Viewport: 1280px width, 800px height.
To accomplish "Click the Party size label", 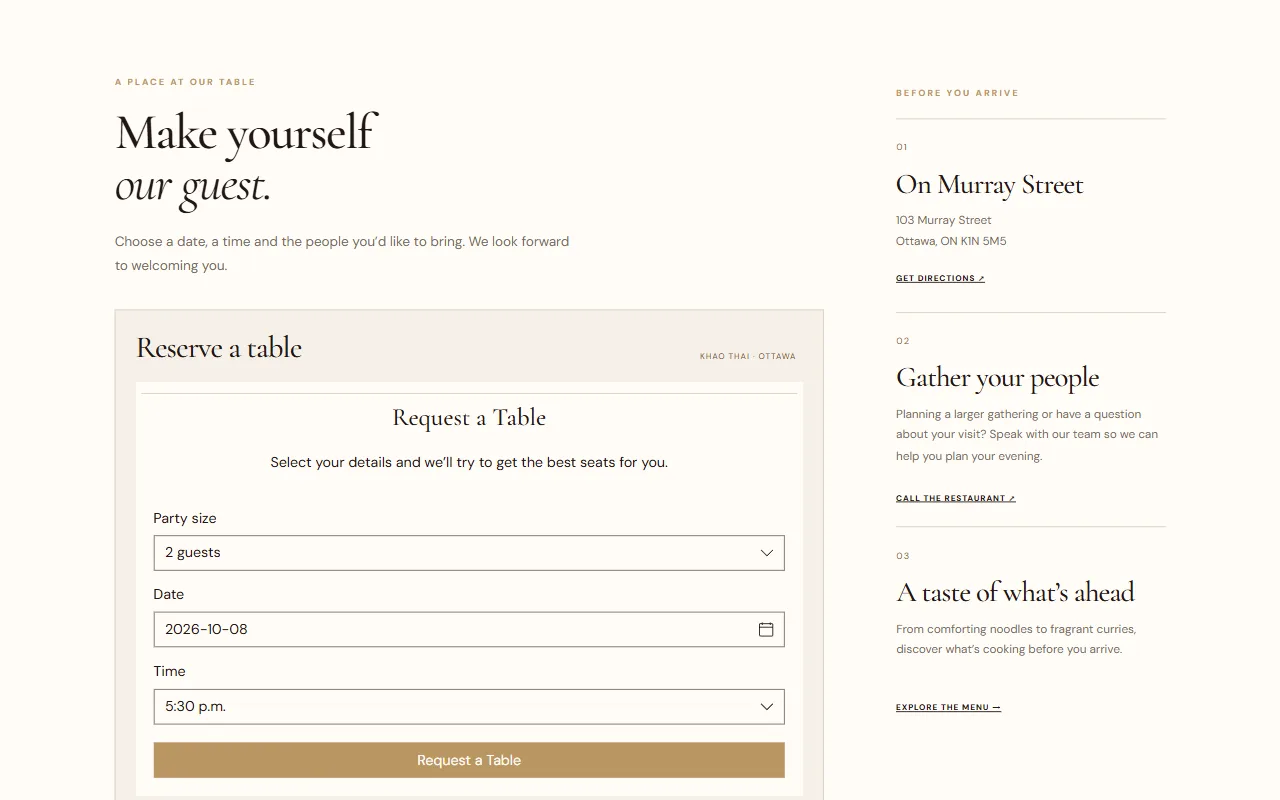I will click(185, 518).
